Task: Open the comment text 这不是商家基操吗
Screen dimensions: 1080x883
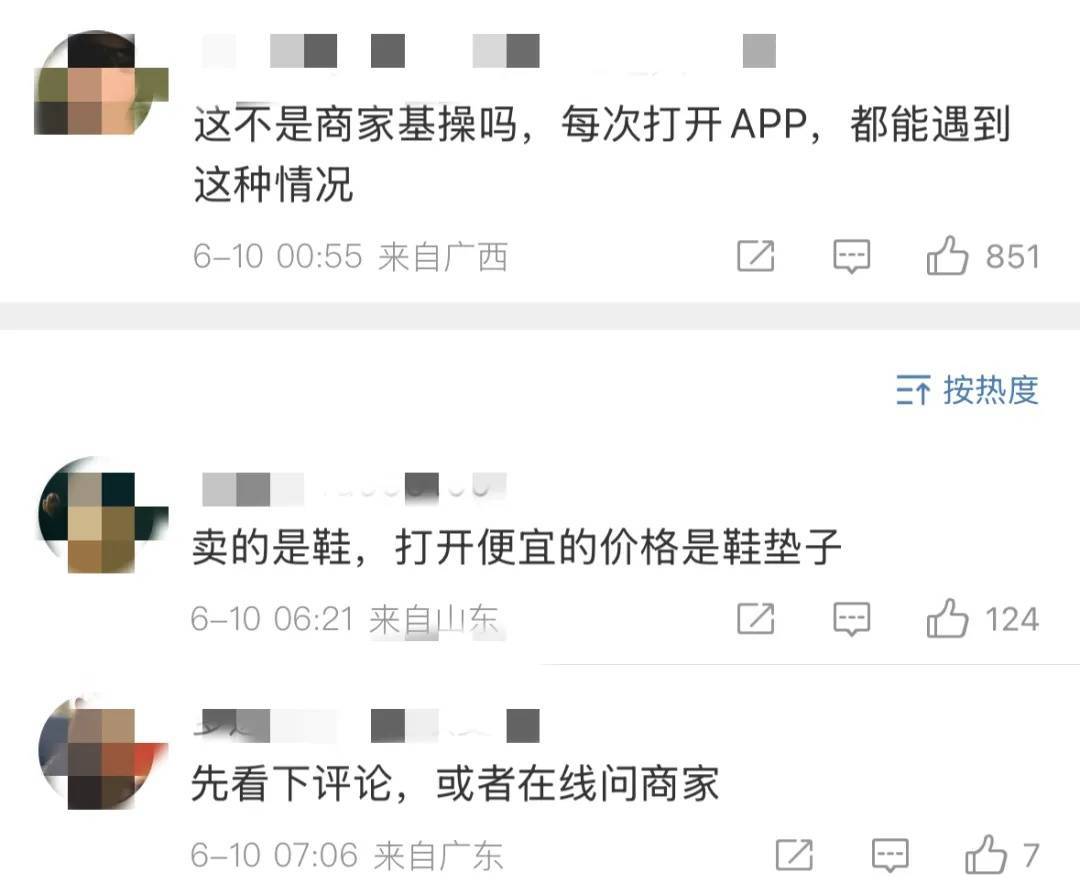Action: (x=602, y=154)
